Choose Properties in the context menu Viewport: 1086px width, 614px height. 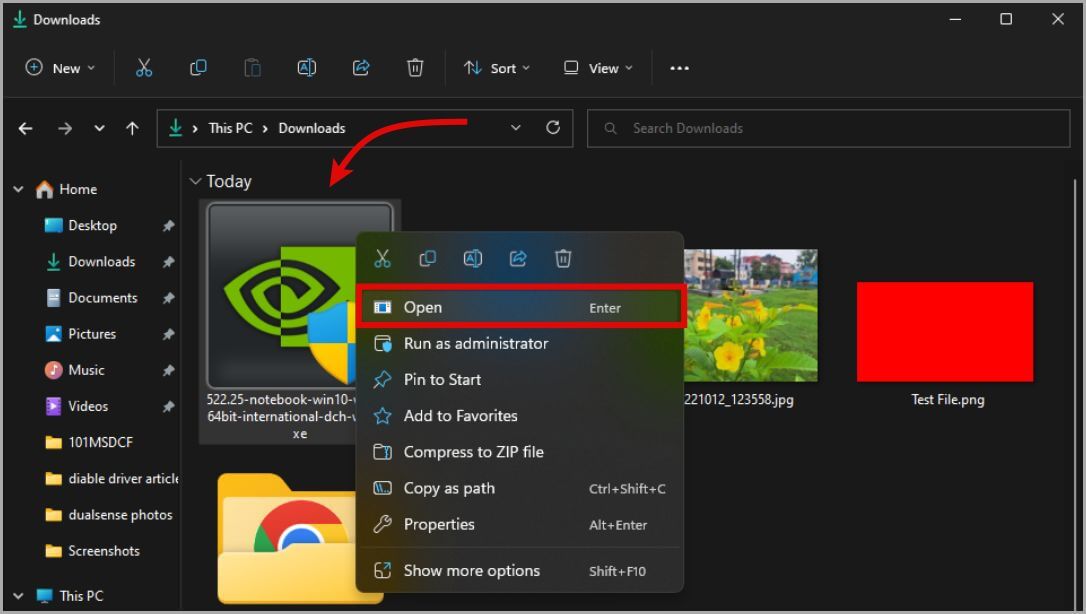(x=520, y=524)
